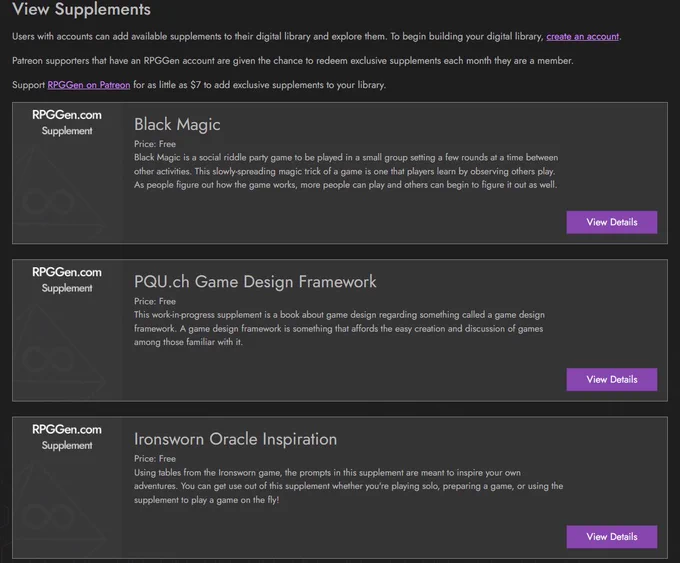Click the Black Magic description paragraph
Screen dimensions: 680x563
(346, 171)
